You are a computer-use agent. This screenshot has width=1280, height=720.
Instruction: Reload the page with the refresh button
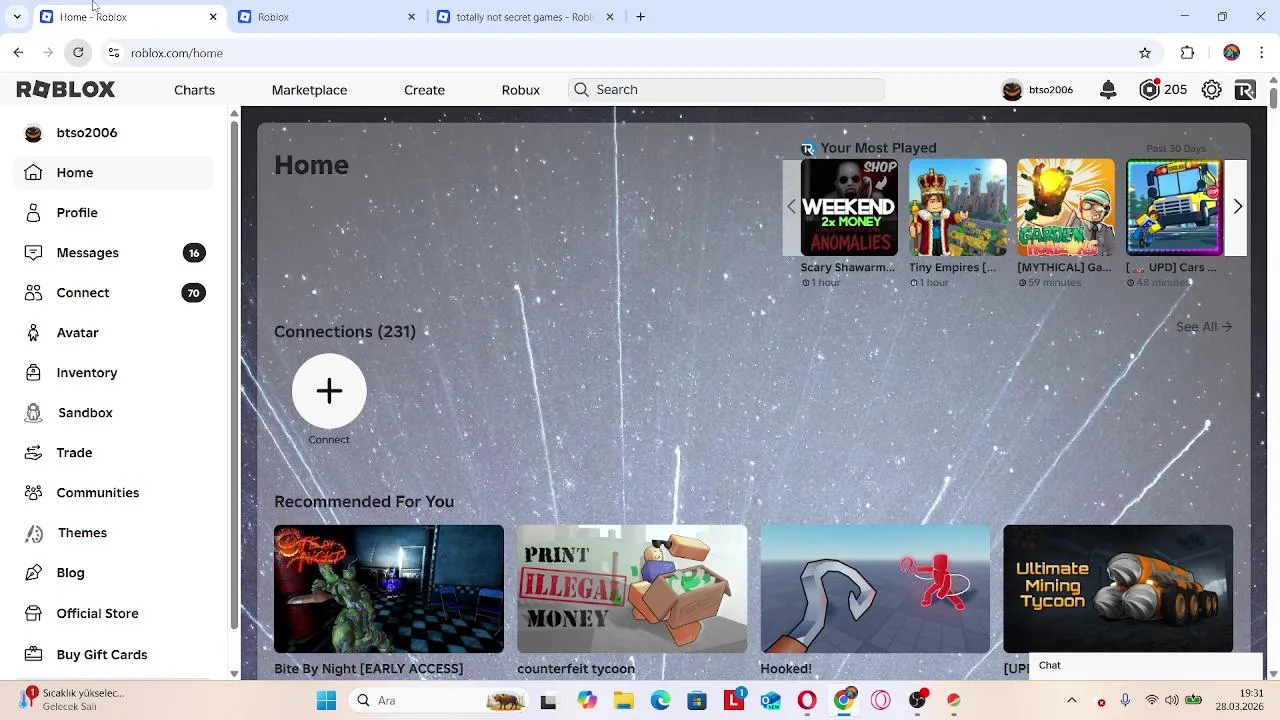[78, 53]
